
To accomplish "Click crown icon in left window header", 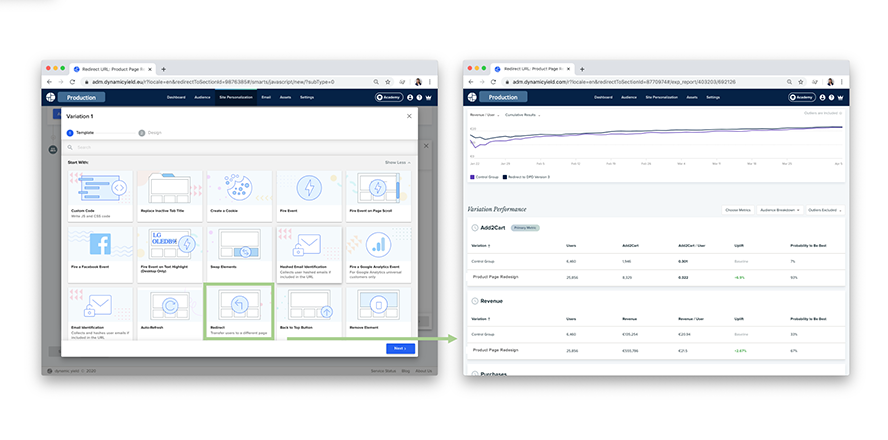I will point(429,97).
